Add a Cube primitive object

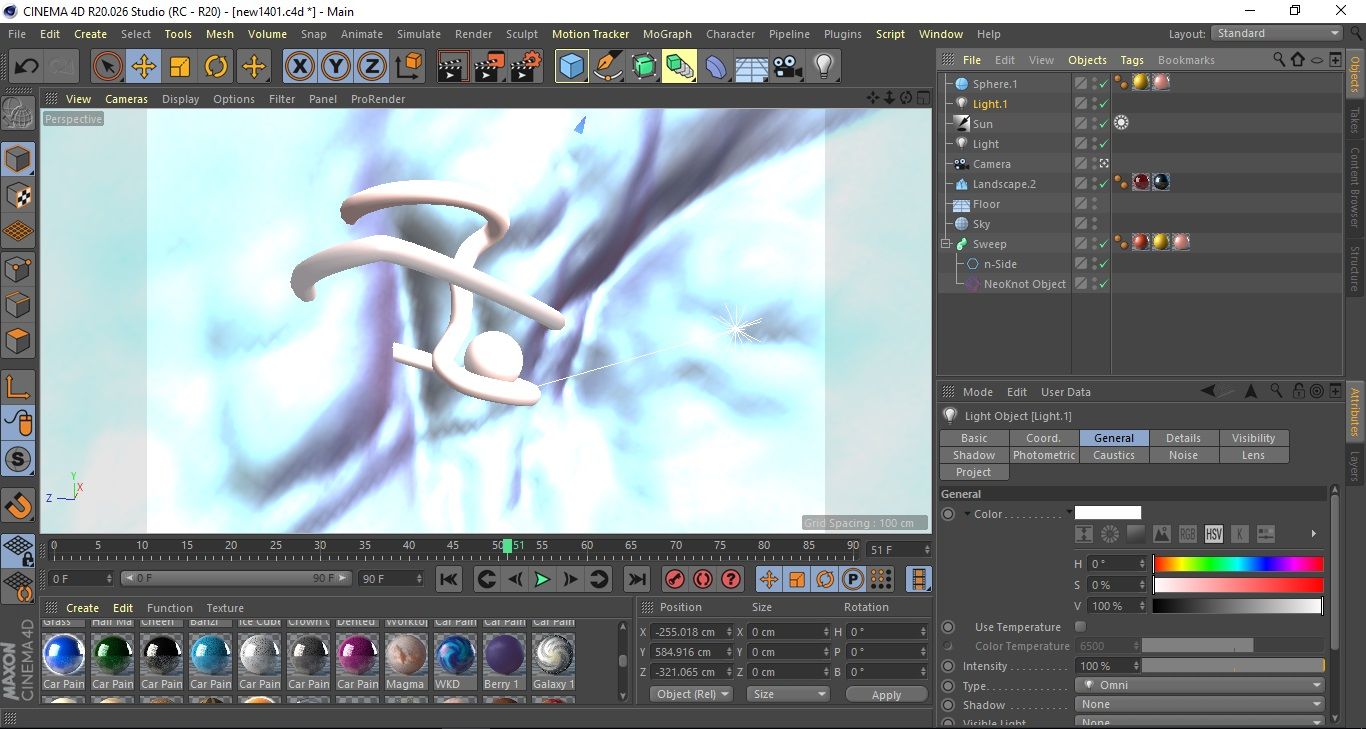572,67
